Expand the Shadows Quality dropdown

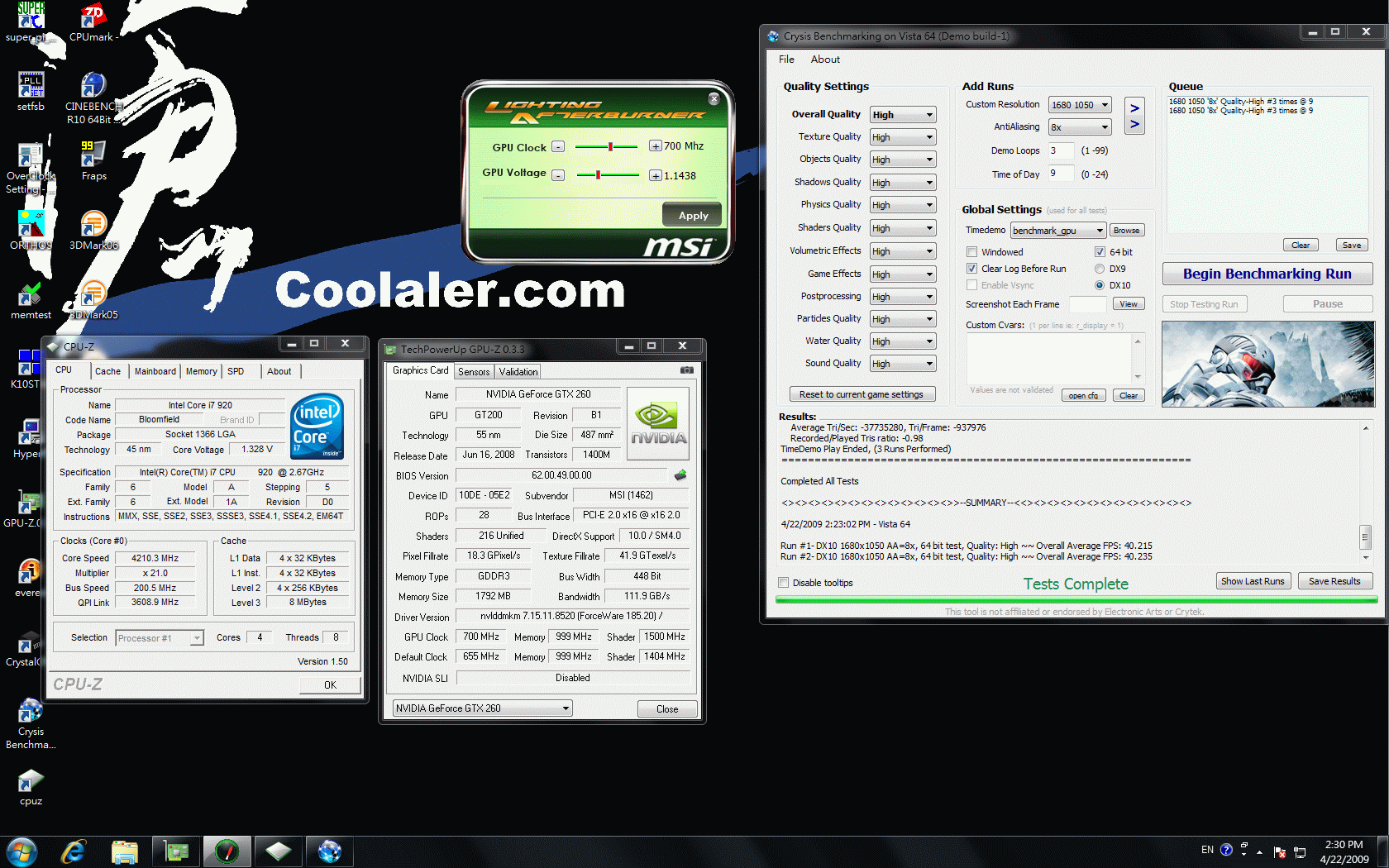coord(903,183)
